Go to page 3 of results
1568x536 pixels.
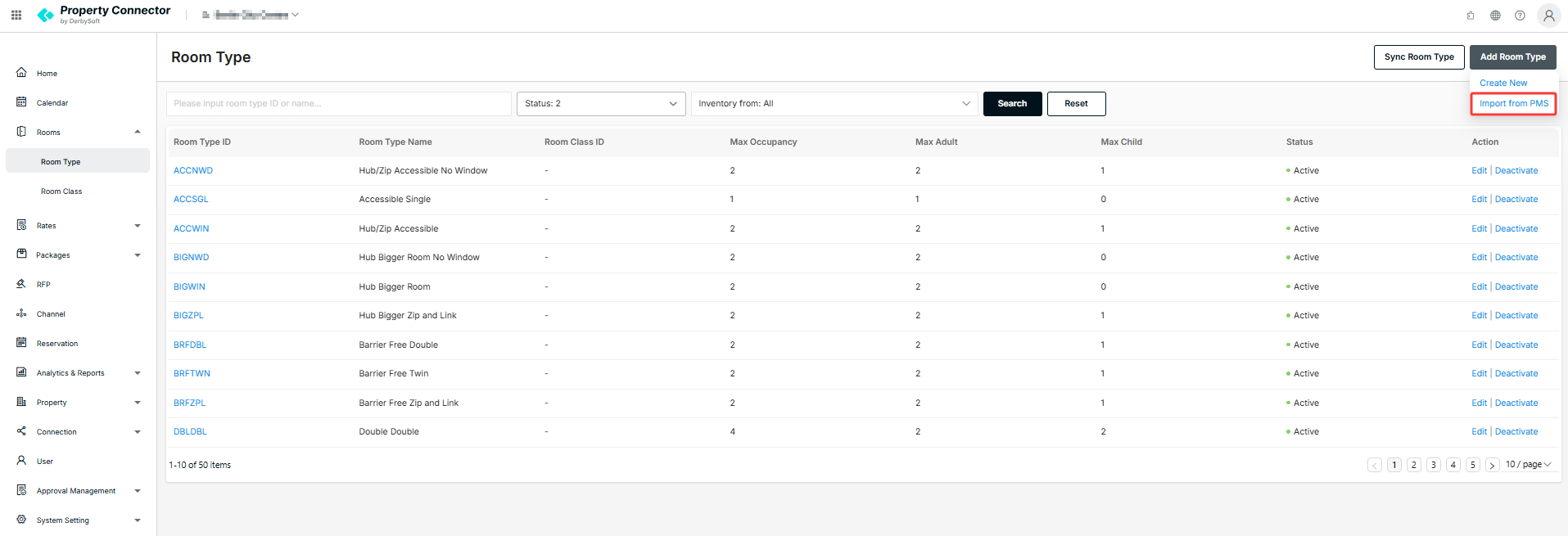coord(1434,465)
